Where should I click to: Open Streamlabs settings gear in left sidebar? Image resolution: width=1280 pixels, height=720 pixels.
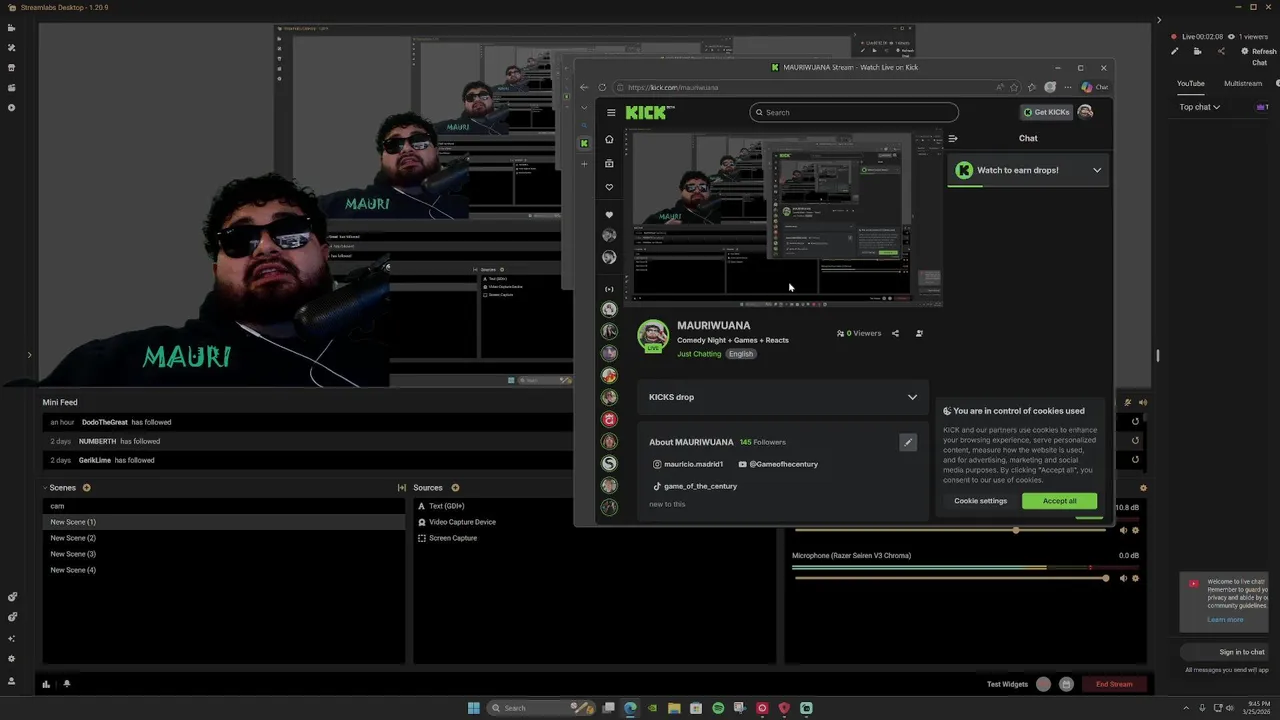tap(12, 659)
